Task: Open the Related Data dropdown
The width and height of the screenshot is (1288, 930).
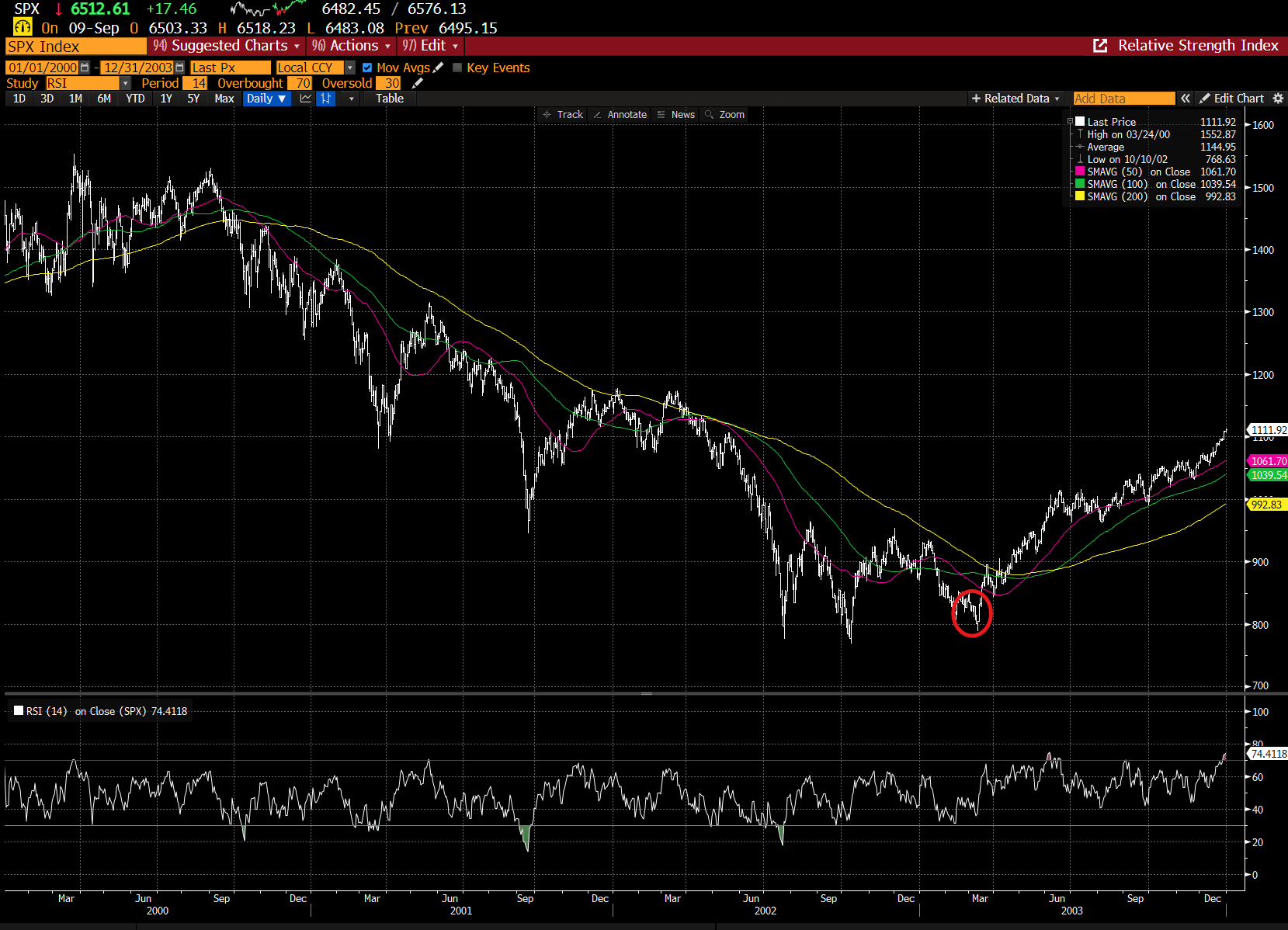Action: click(x=1015, y=99)
